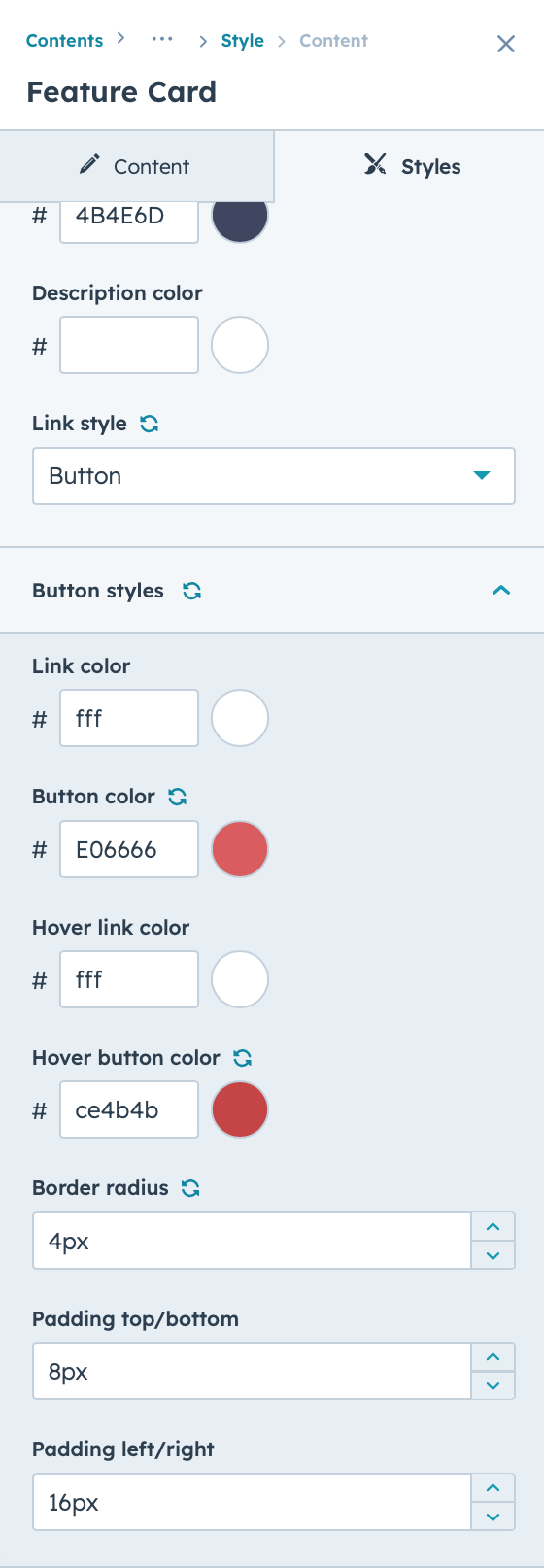
Task: Open the breadcrumb ellipsis menu
Action: [x=162, y=40]
